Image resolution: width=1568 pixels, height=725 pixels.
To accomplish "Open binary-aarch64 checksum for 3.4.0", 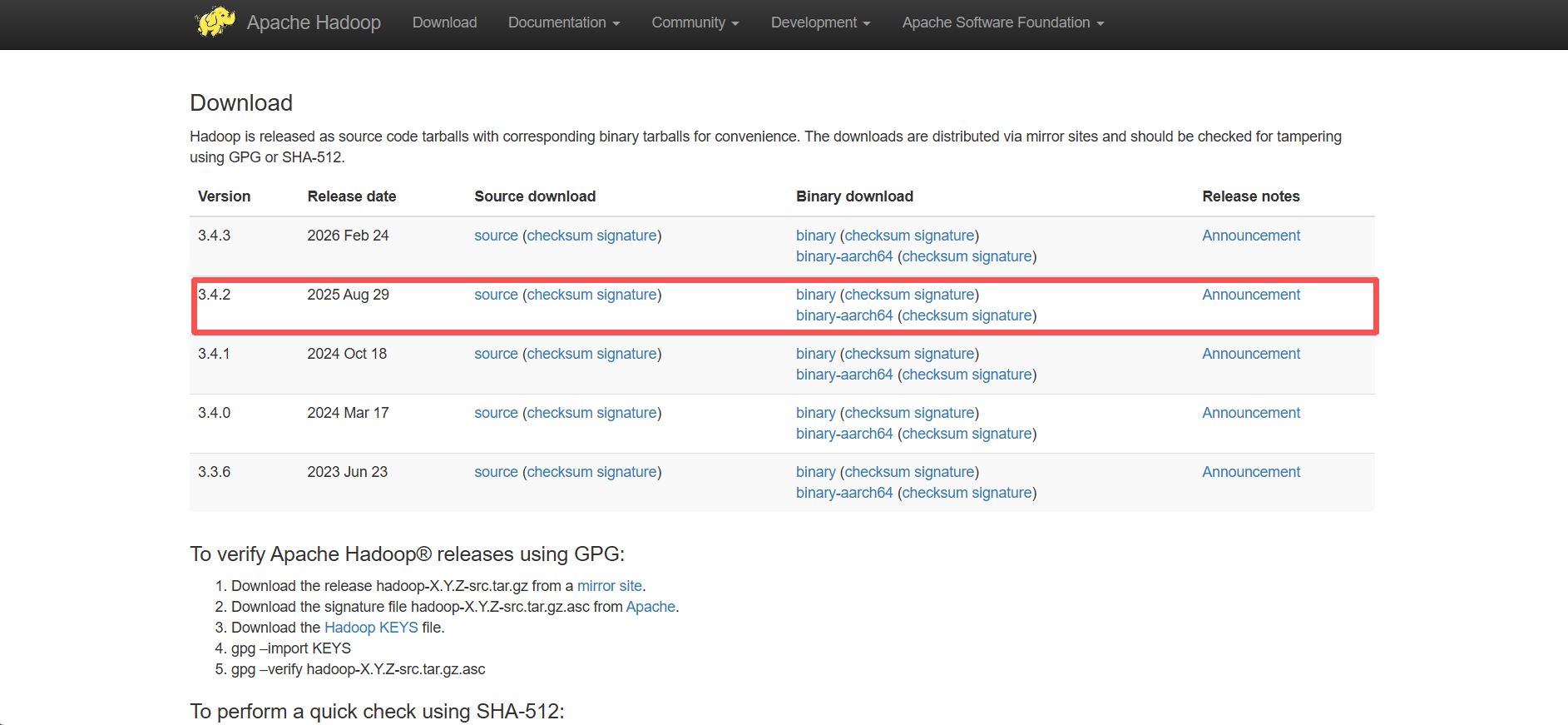I will [935, 434].
